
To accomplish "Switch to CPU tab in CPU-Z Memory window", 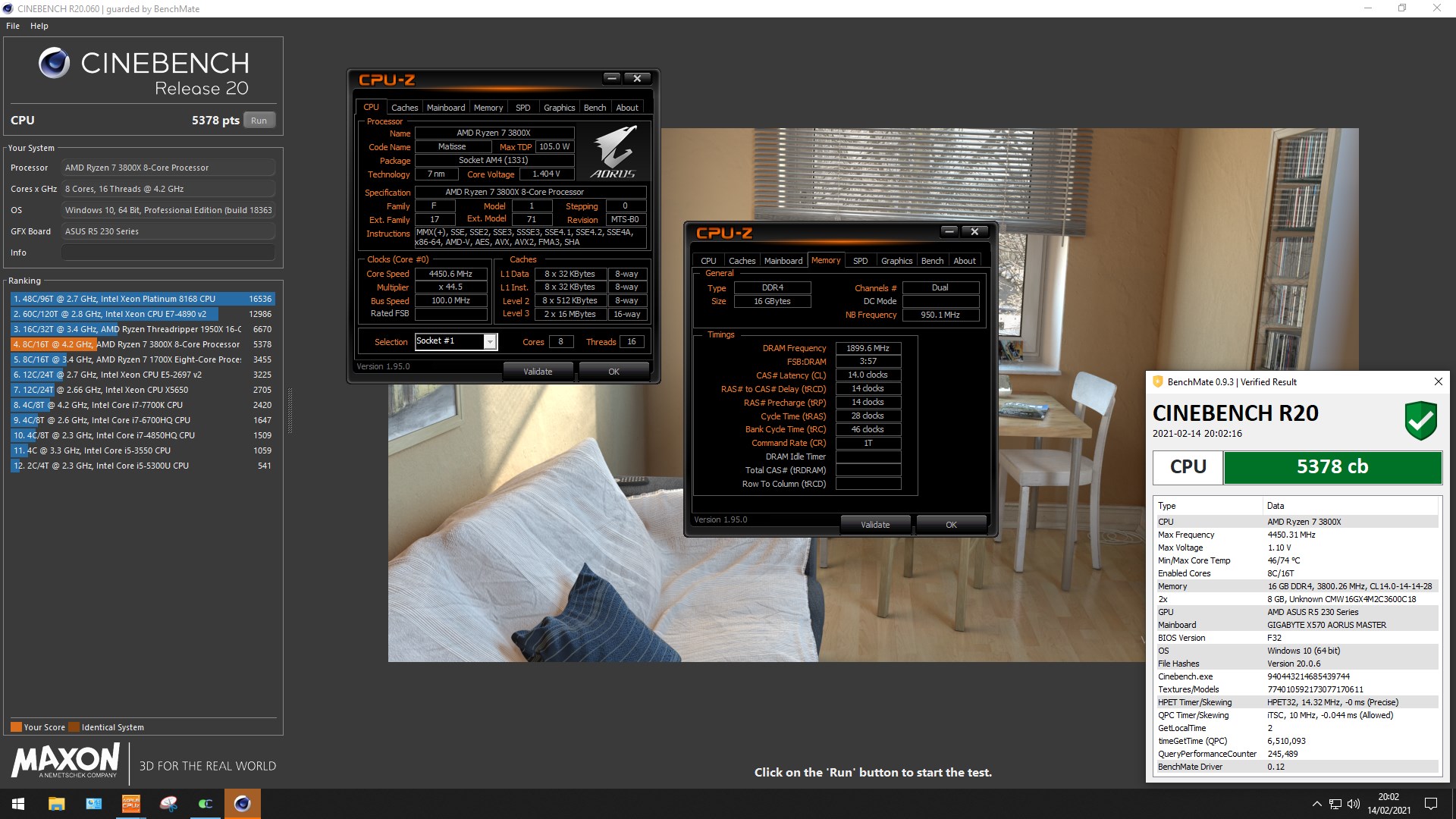I will point(708,261).
